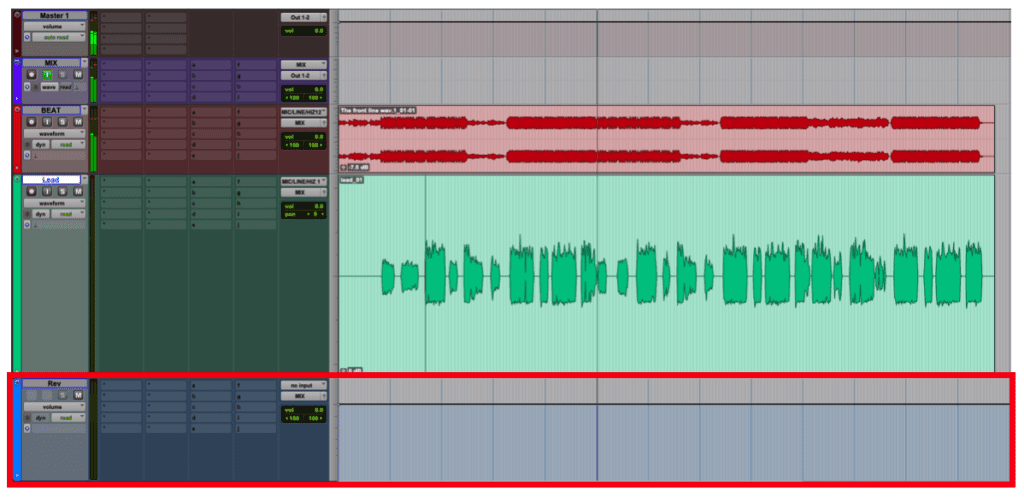Click the dyn button on Rev track
1024x497 pixels.
coord(41,417)
